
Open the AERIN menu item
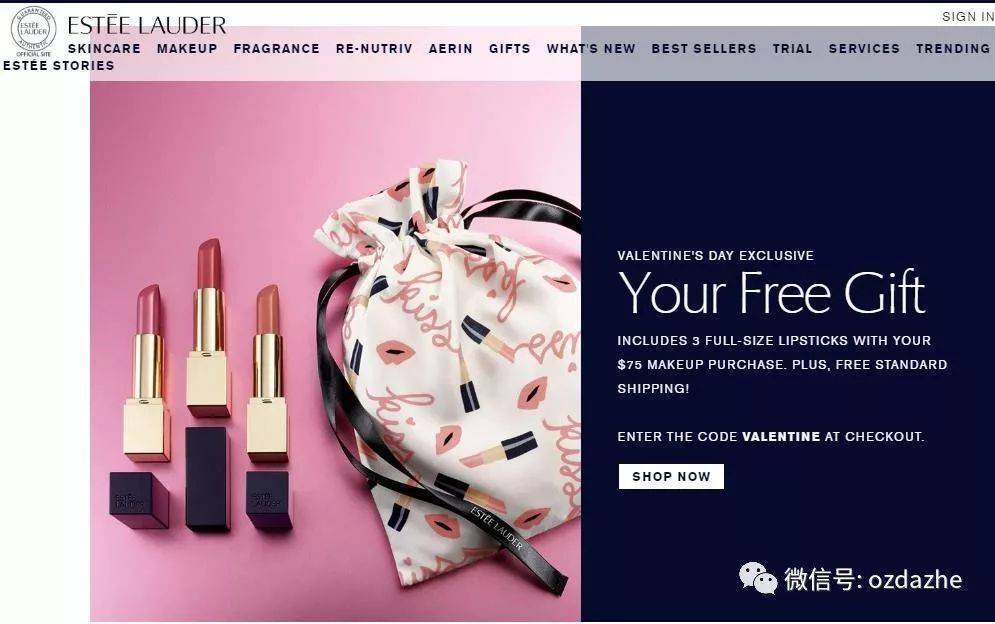(x=451, y=48)
